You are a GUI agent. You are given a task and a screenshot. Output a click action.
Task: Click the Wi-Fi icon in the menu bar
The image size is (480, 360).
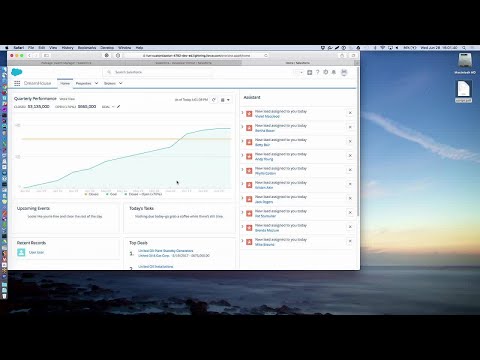[x=383, y=48]
